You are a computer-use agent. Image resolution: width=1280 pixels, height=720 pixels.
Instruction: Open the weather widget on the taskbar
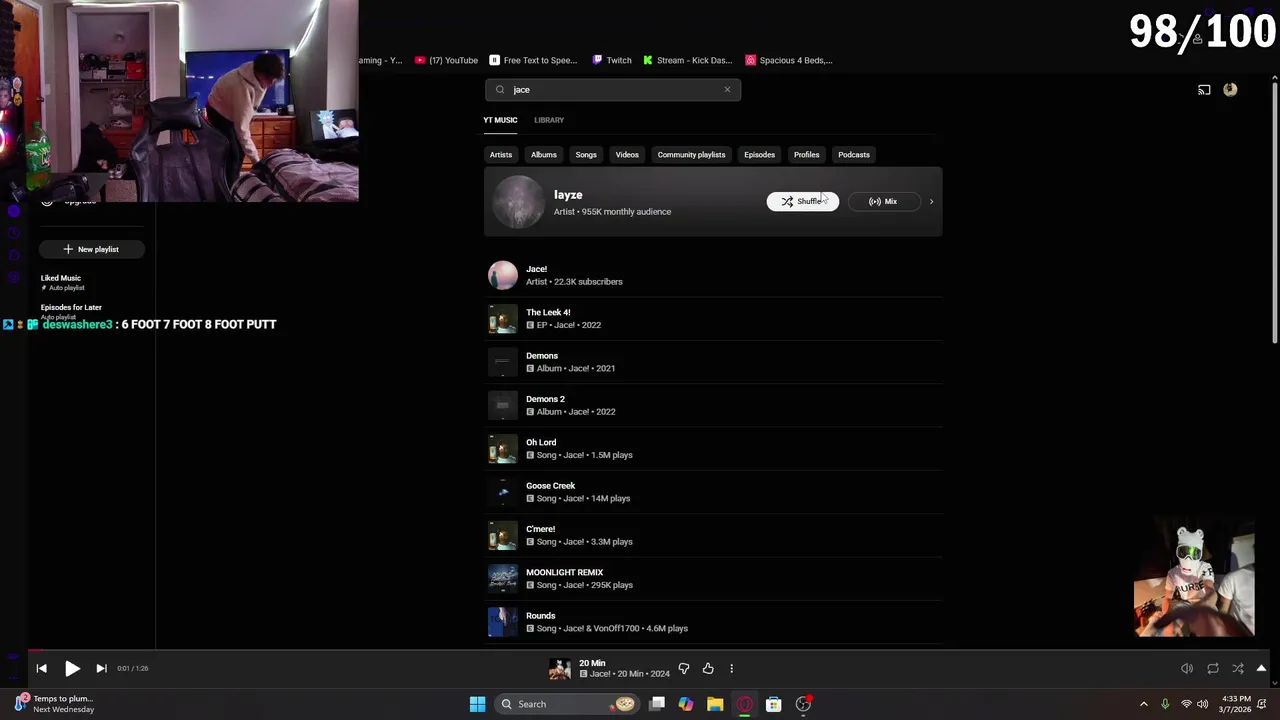pyautogui.click(x=55, y=704)
